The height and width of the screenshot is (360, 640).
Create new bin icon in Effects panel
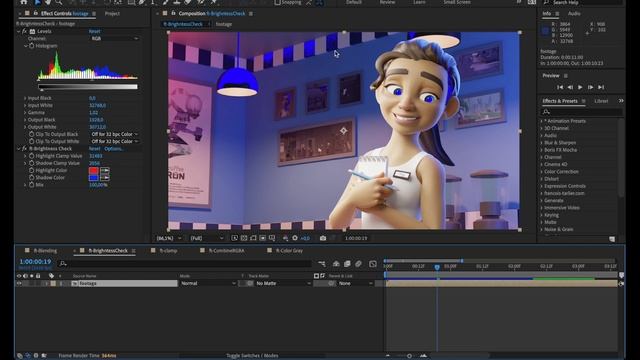click(612, 239)
